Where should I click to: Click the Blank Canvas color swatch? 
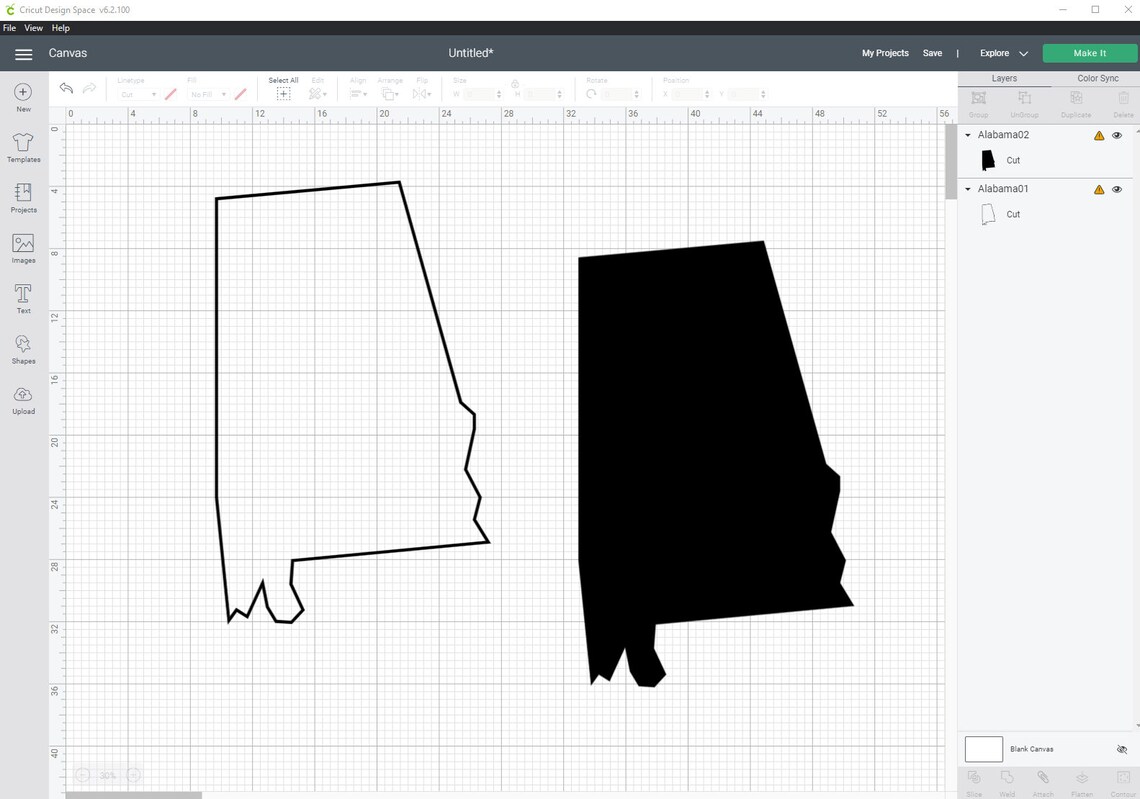(x=983, y=748)
